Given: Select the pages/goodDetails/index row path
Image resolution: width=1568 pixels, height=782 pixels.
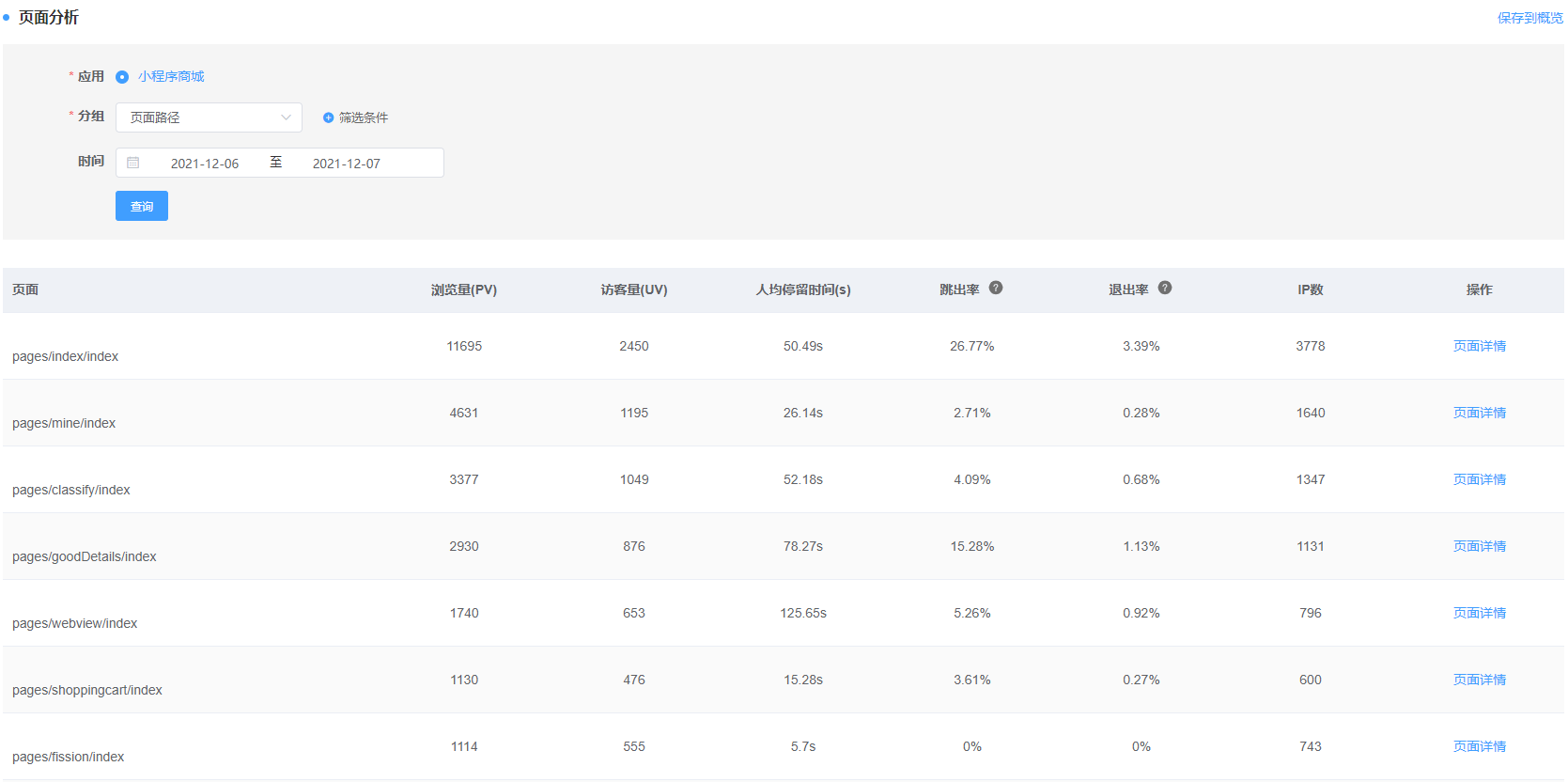Looking at the screenshot, I should 85,556.
